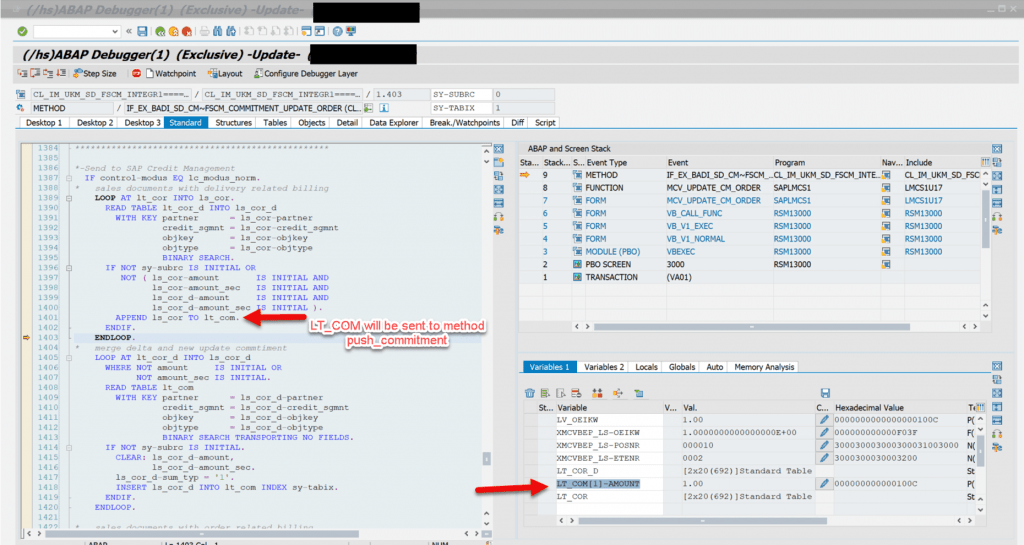Image resolution: width=1024 pixels, height=545 pixels.
Task: Click the trash Delete icon in the variables toolbar
Action: [530, 393]
